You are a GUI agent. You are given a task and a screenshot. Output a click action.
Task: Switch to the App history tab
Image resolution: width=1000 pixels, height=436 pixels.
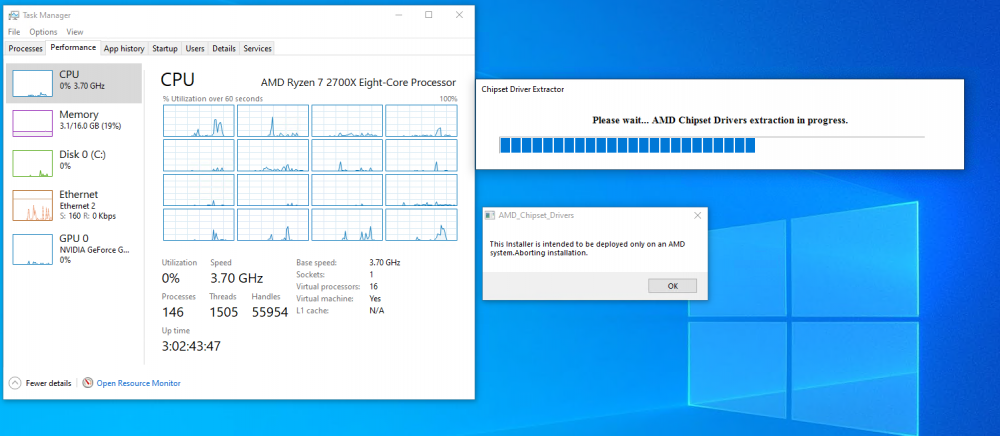pos(124,48)
